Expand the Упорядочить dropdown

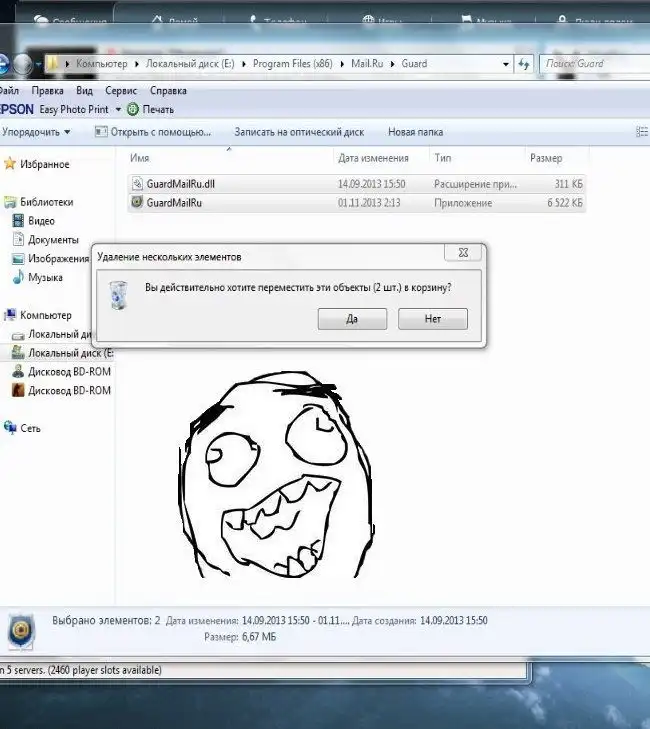click(x=37, y=132)
